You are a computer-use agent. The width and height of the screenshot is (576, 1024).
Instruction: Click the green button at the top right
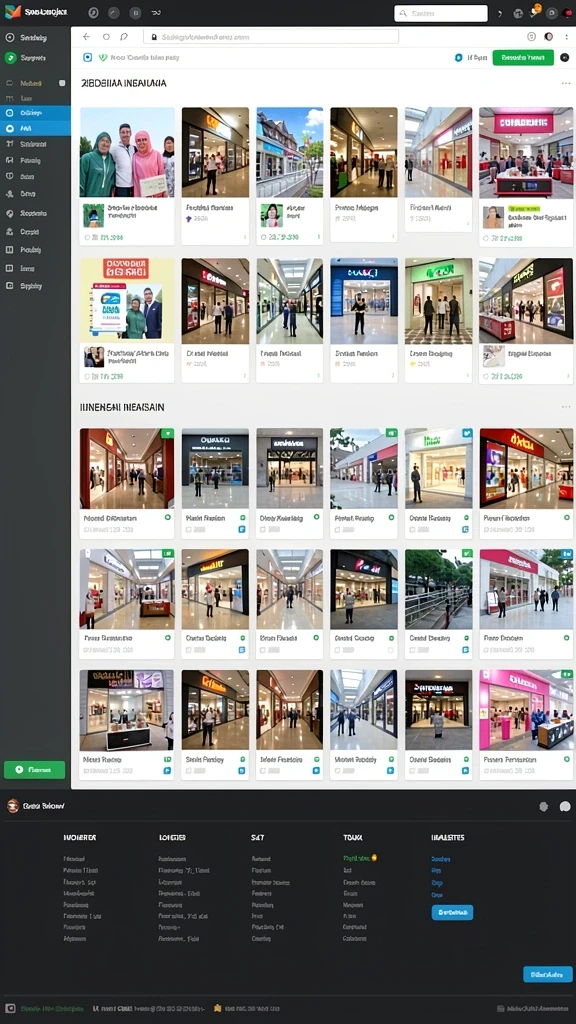point(523,57)
